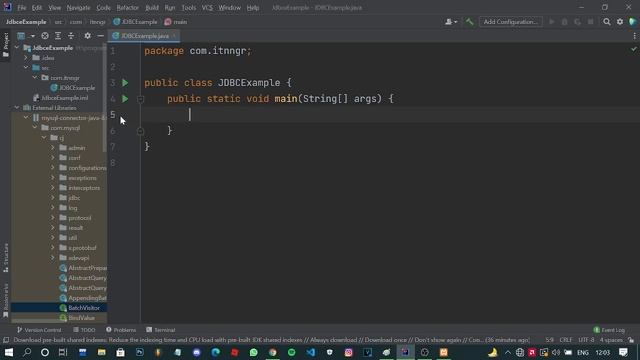Open IDE settings gear in top toolbar

[x=620, y=22]
